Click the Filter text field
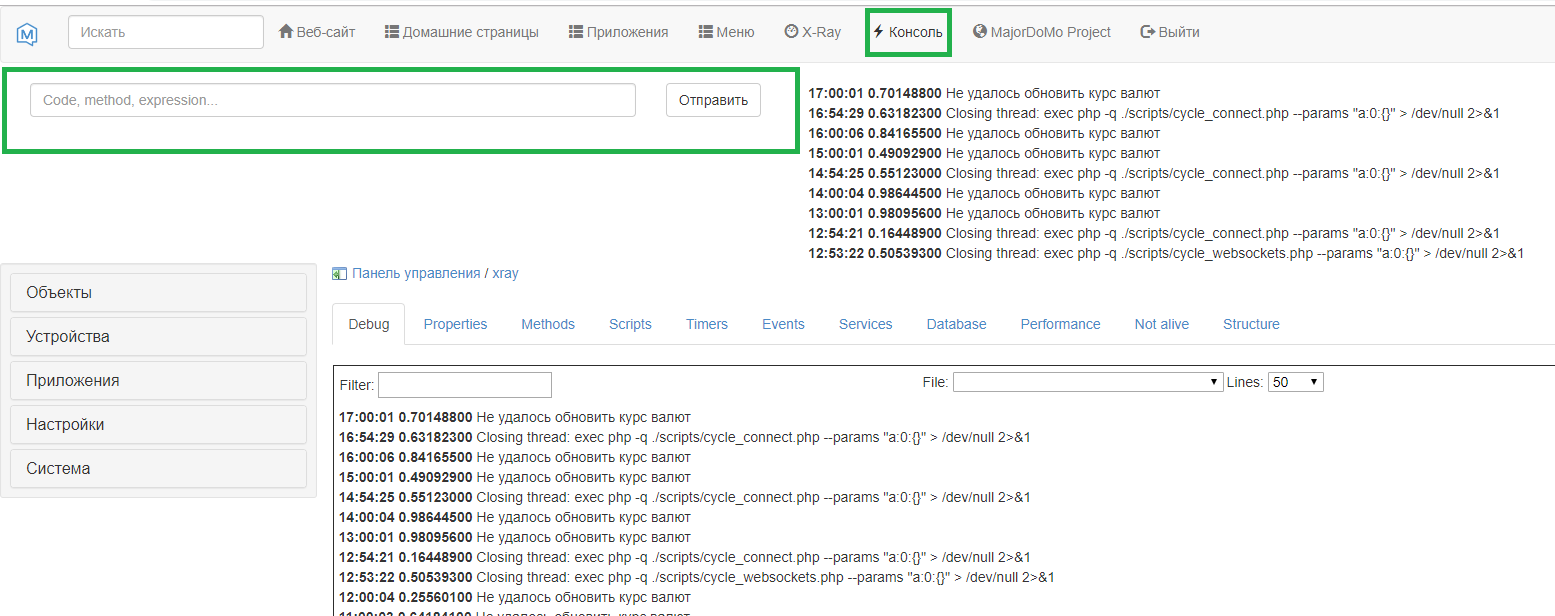Viewport: 1555px width, 616px height. point(464,385)
